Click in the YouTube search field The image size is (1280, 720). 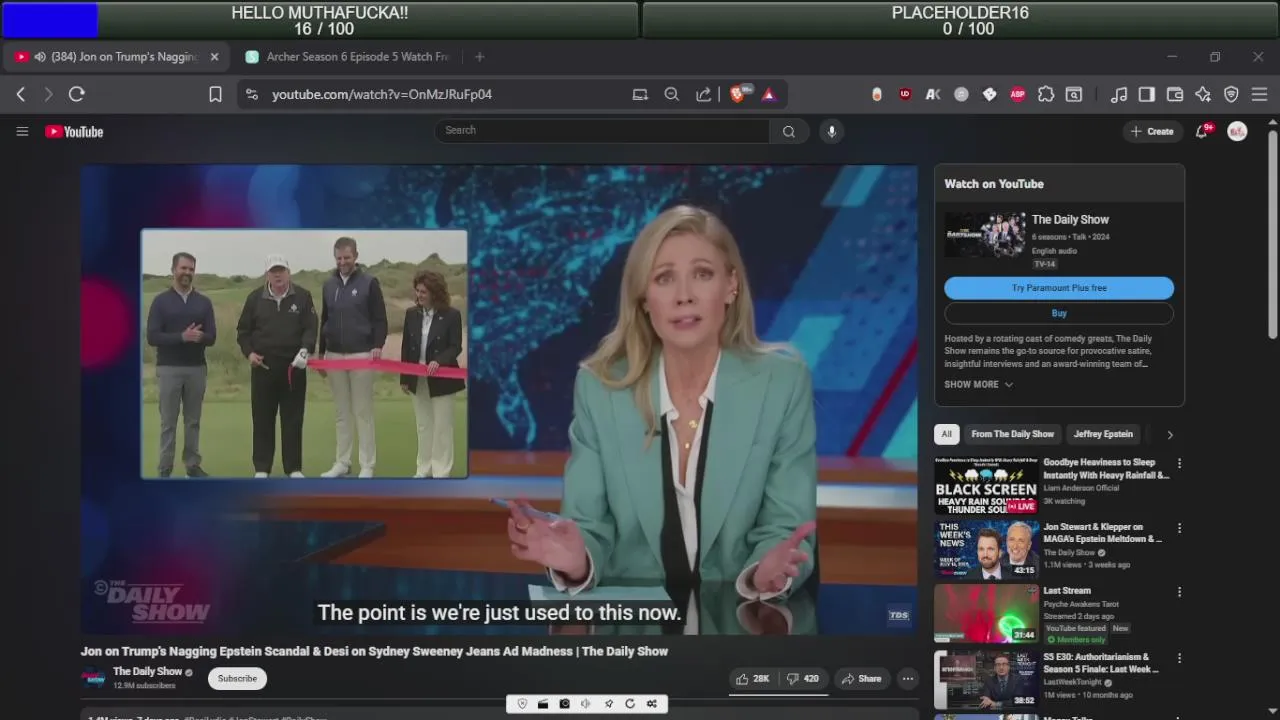pos(602,131)
